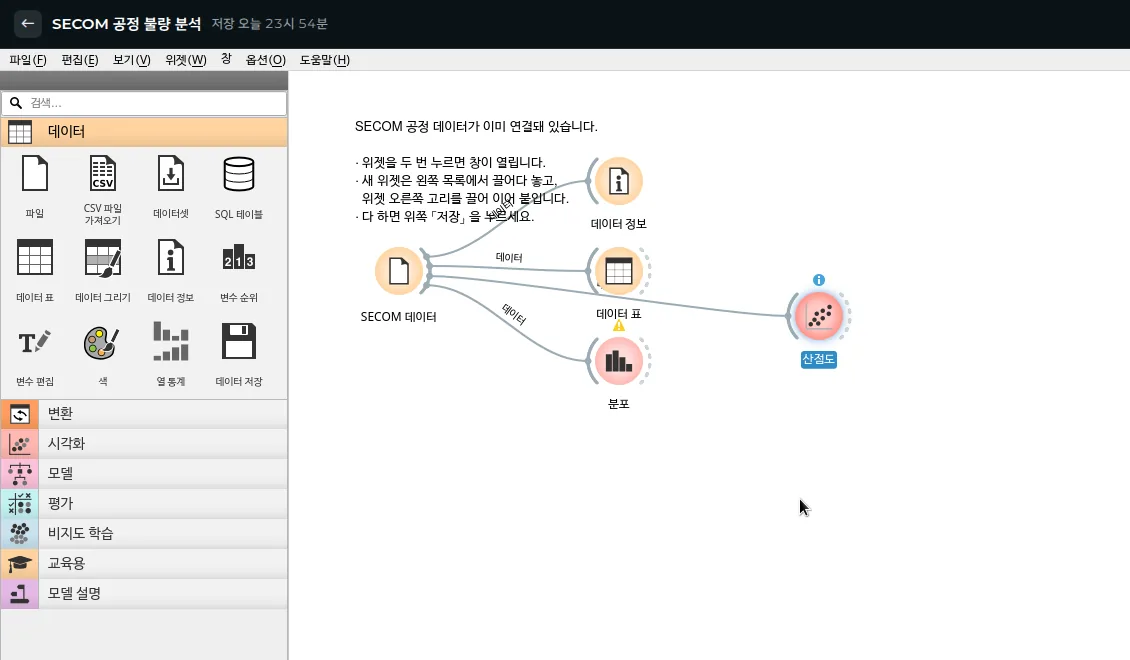1130x660 pixels.
Task: Open the 파일(F) menu
Action: click(27, 60)
